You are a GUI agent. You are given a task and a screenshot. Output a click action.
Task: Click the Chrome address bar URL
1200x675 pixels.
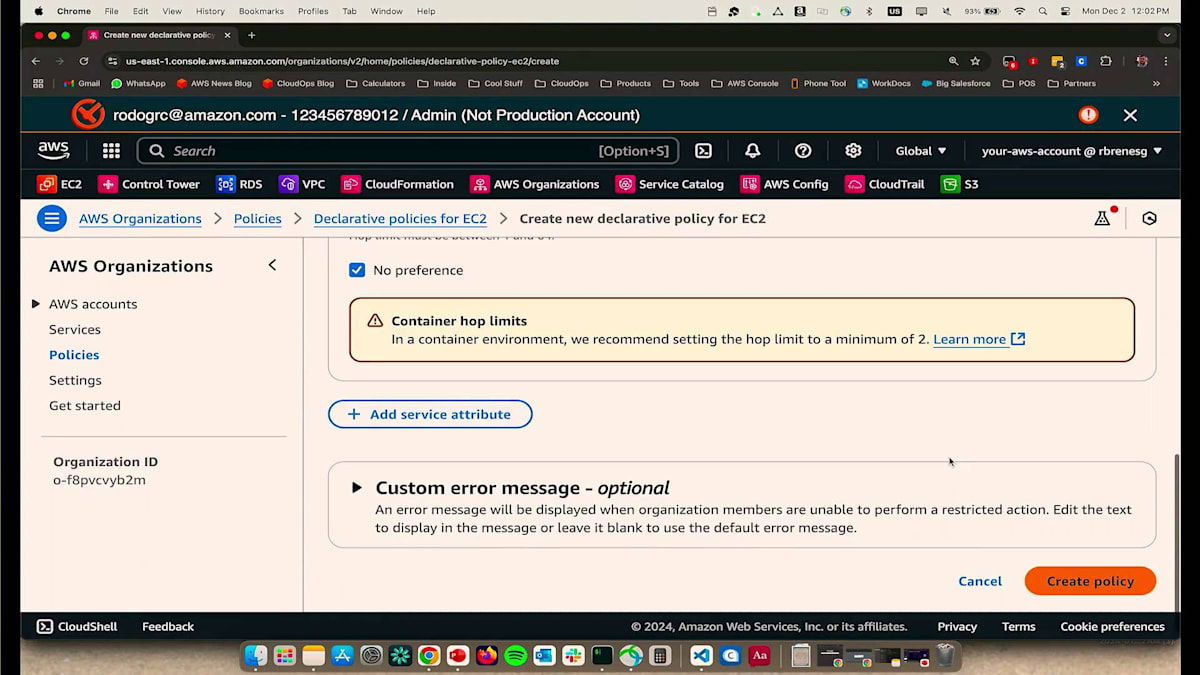click(342, 61)
